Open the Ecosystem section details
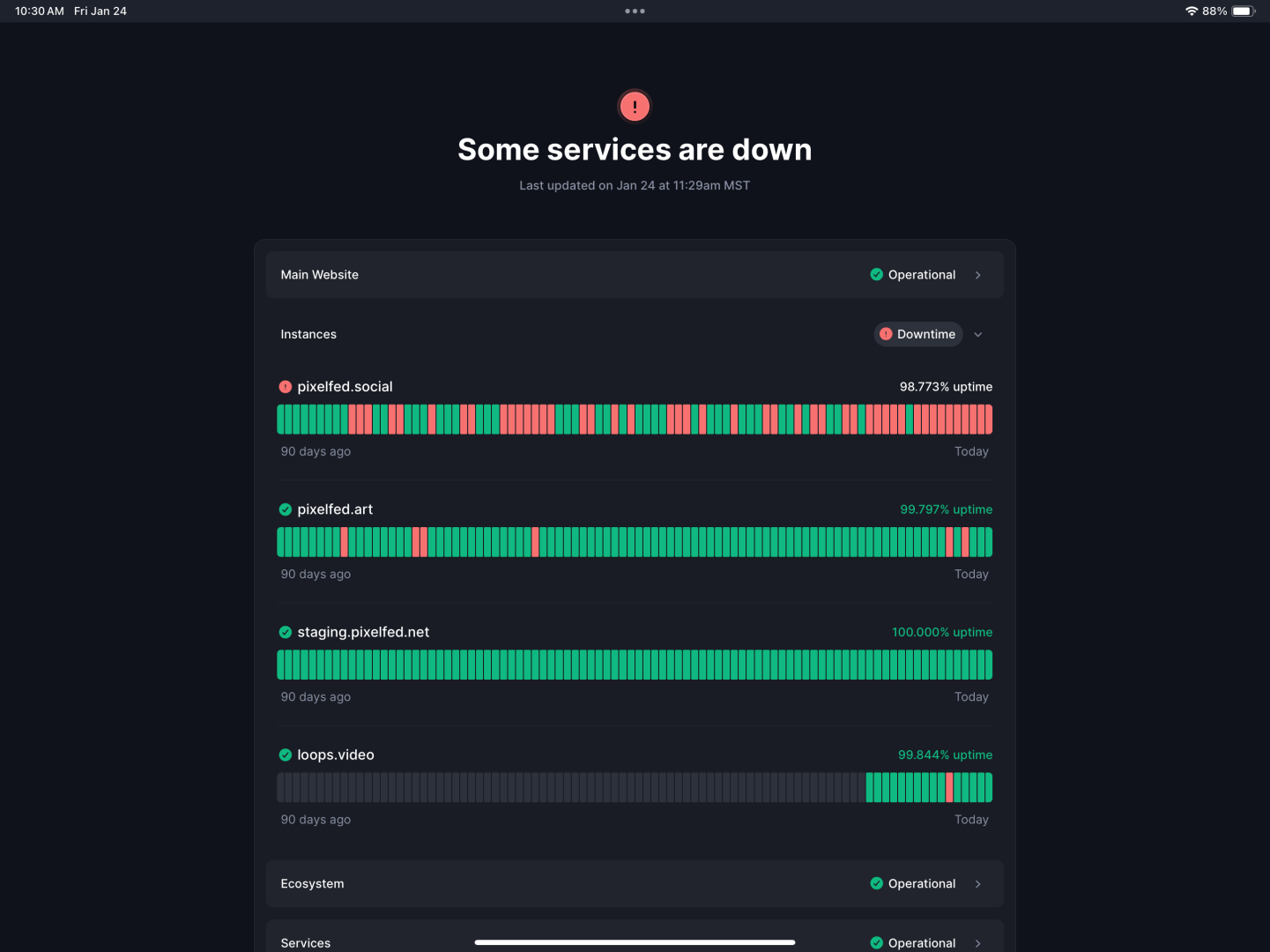Image resolution: width=1270 pixels, height=952 pixels. [978, 883]
